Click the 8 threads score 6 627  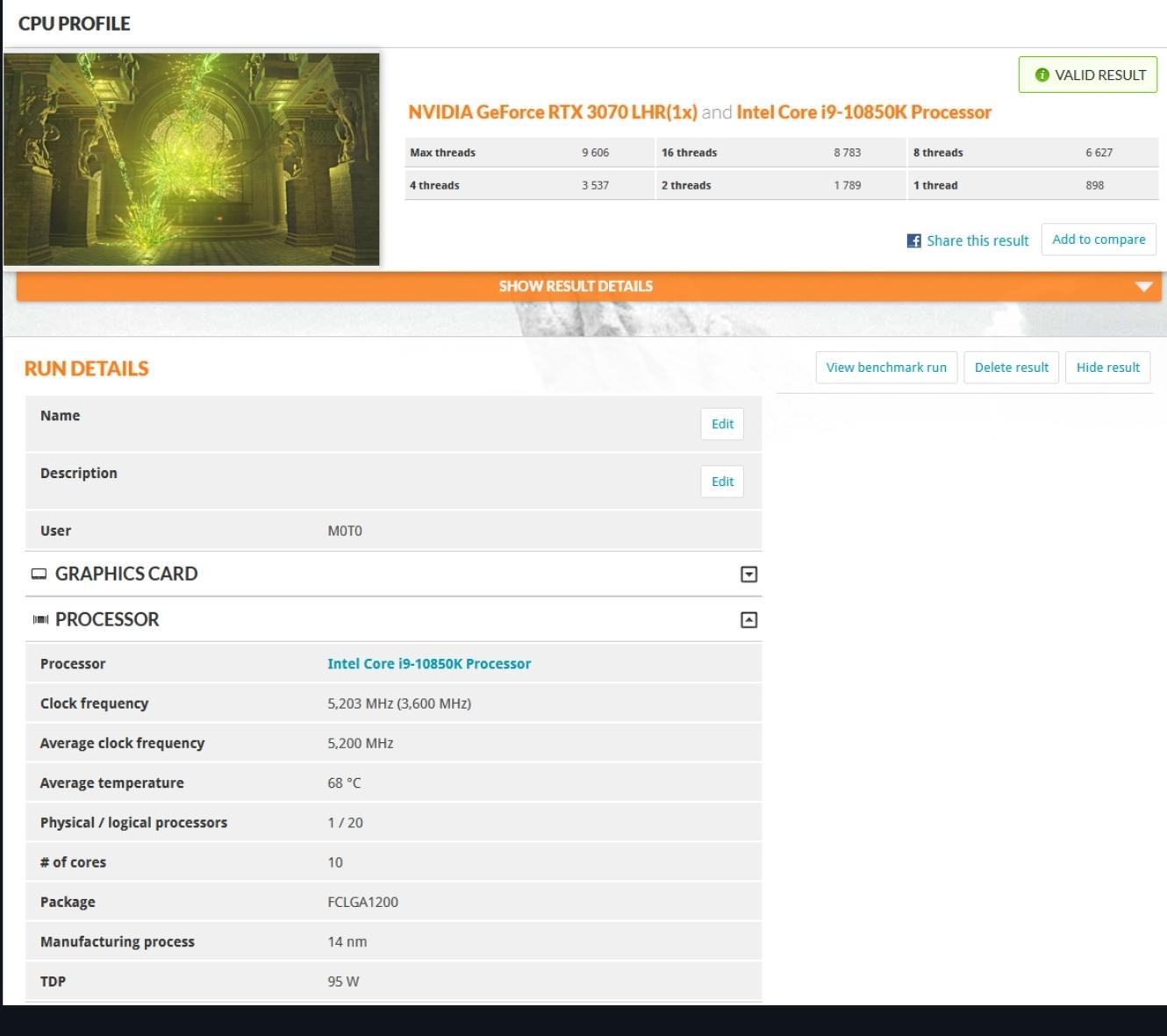click(1099, 153)
